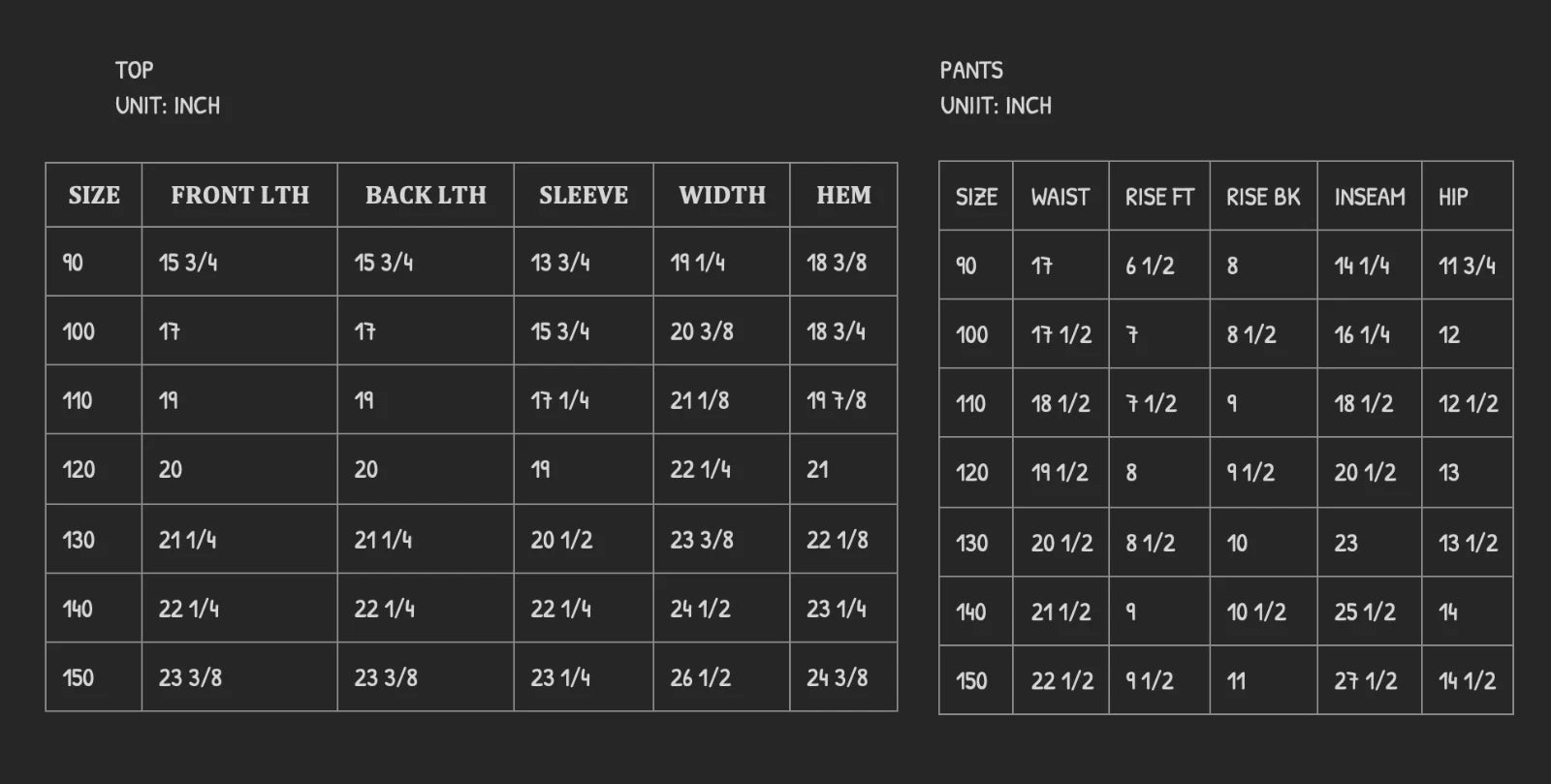Select the 13 3/4 sleeve cell

pyautogui.click(x=560, y=263)
